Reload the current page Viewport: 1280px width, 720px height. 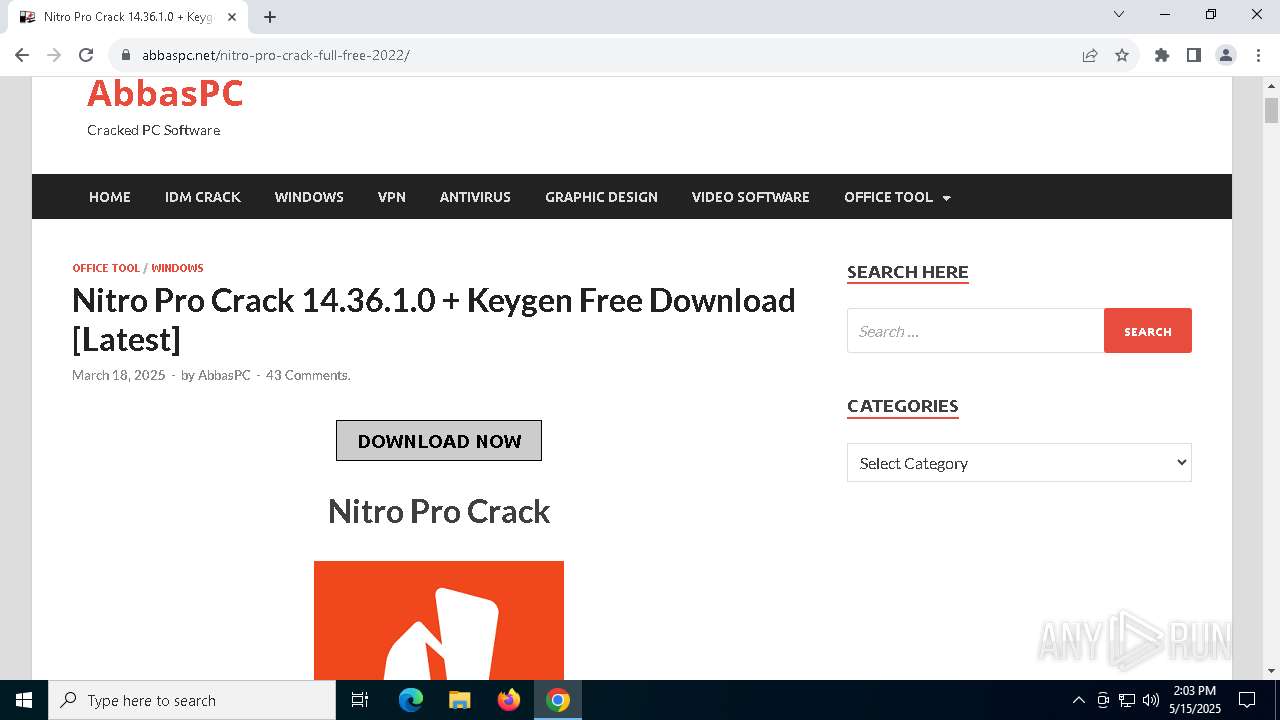(86, 55)
